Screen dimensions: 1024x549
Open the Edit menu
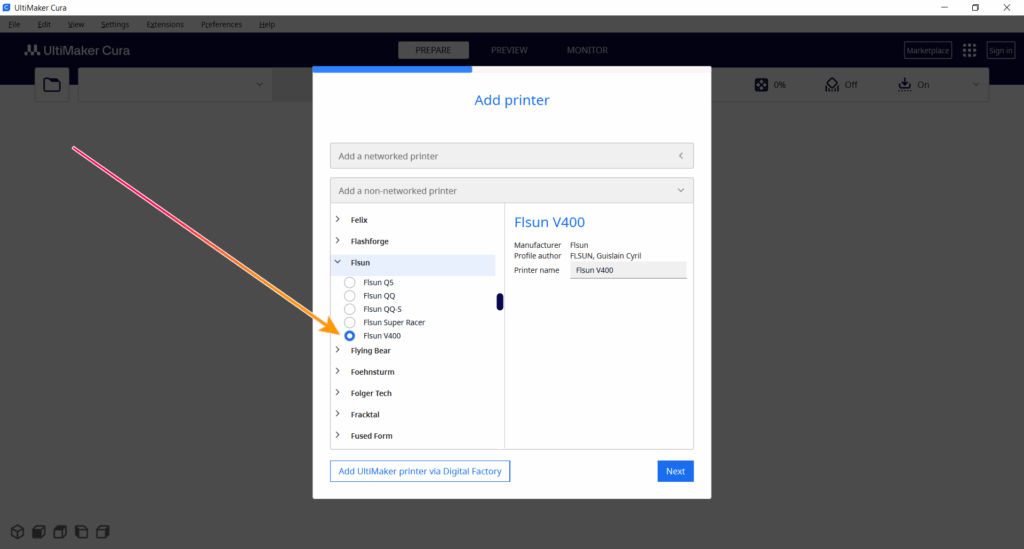coord(44,24)
